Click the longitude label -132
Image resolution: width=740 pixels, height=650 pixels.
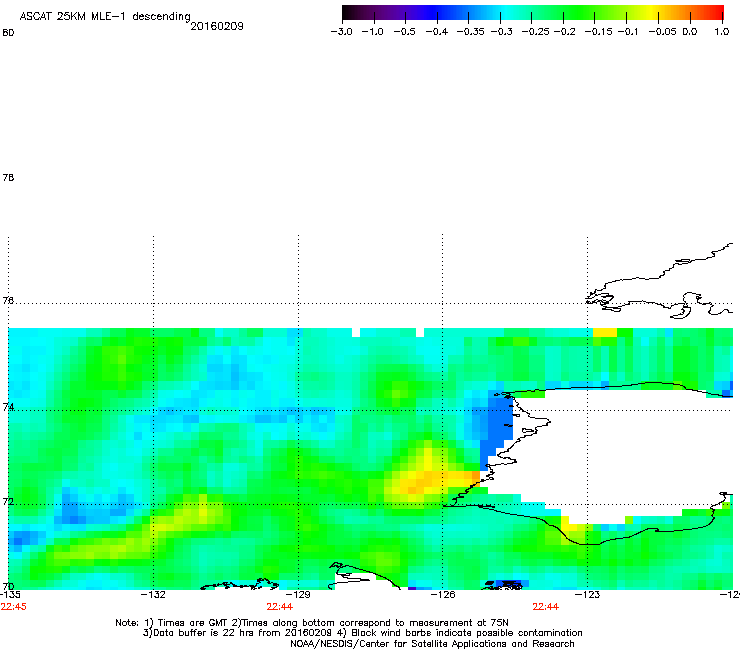(153, 595)
